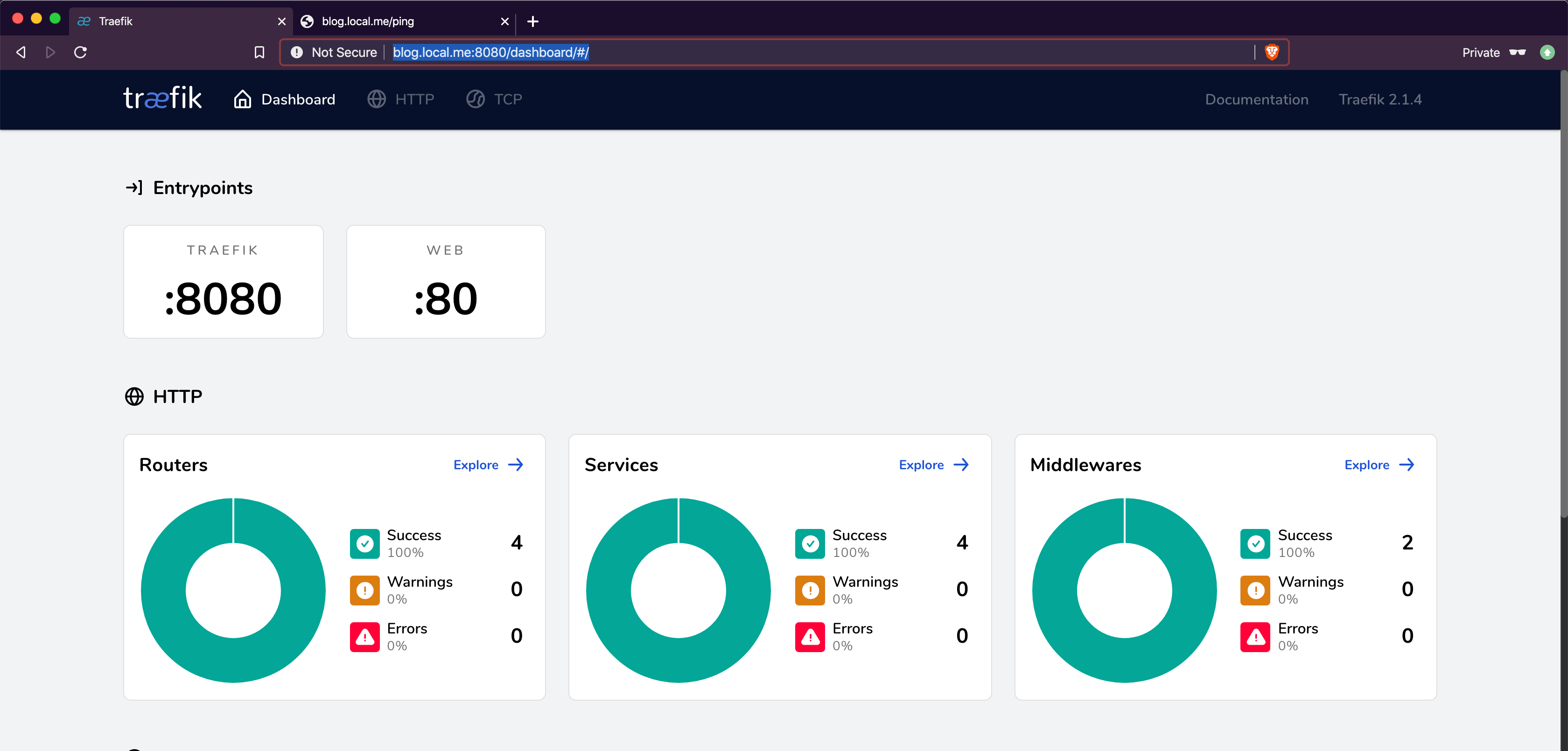This screenshot has height=751, width=1568.
Task: Go back with the back arrow
Action: click(21, 52)
